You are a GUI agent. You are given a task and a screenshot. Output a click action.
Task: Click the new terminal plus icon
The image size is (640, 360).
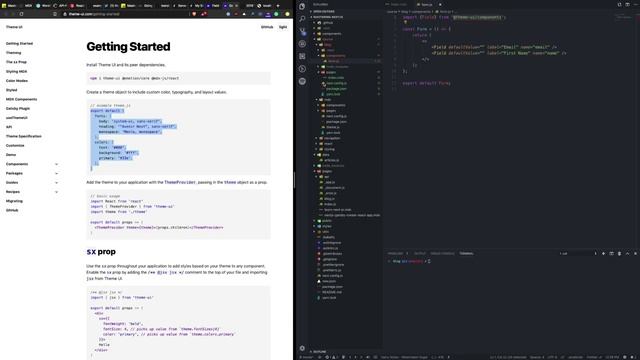(x=603, y=253)
